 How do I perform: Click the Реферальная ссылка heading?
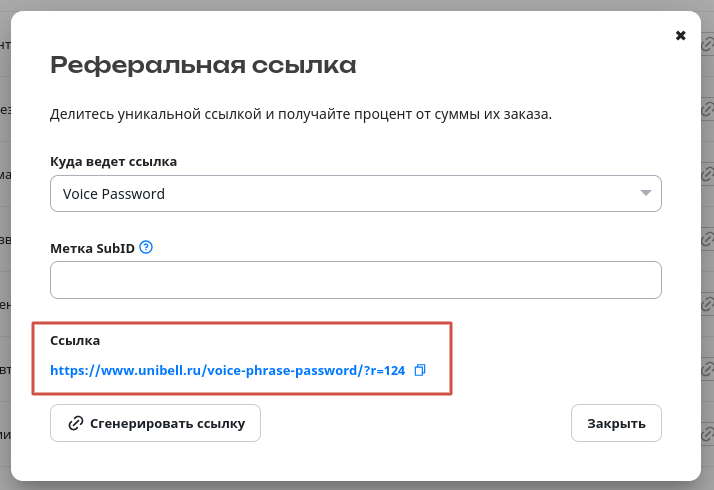pos(203,65)
